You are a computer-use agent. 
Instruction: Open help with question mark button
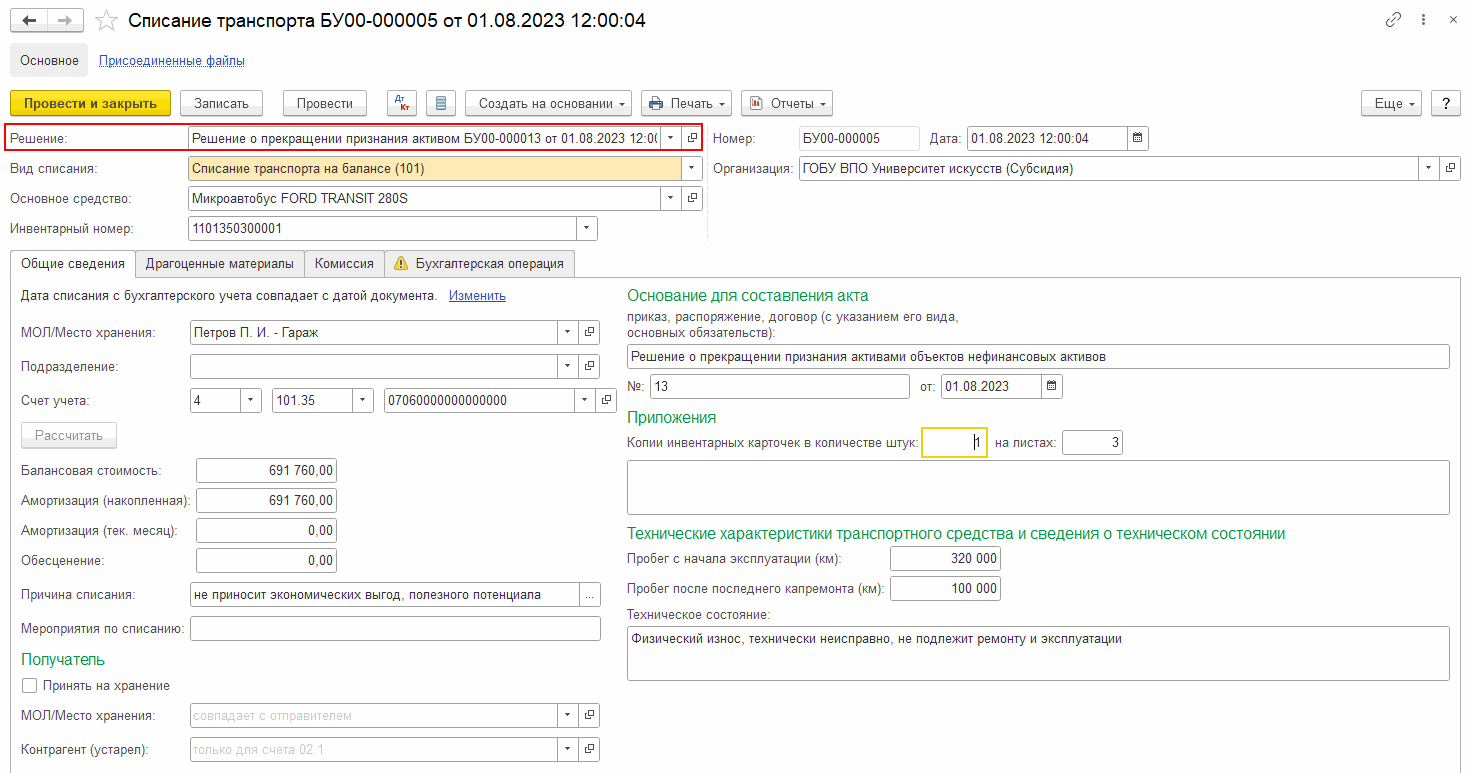click(x=1446, y=103)
